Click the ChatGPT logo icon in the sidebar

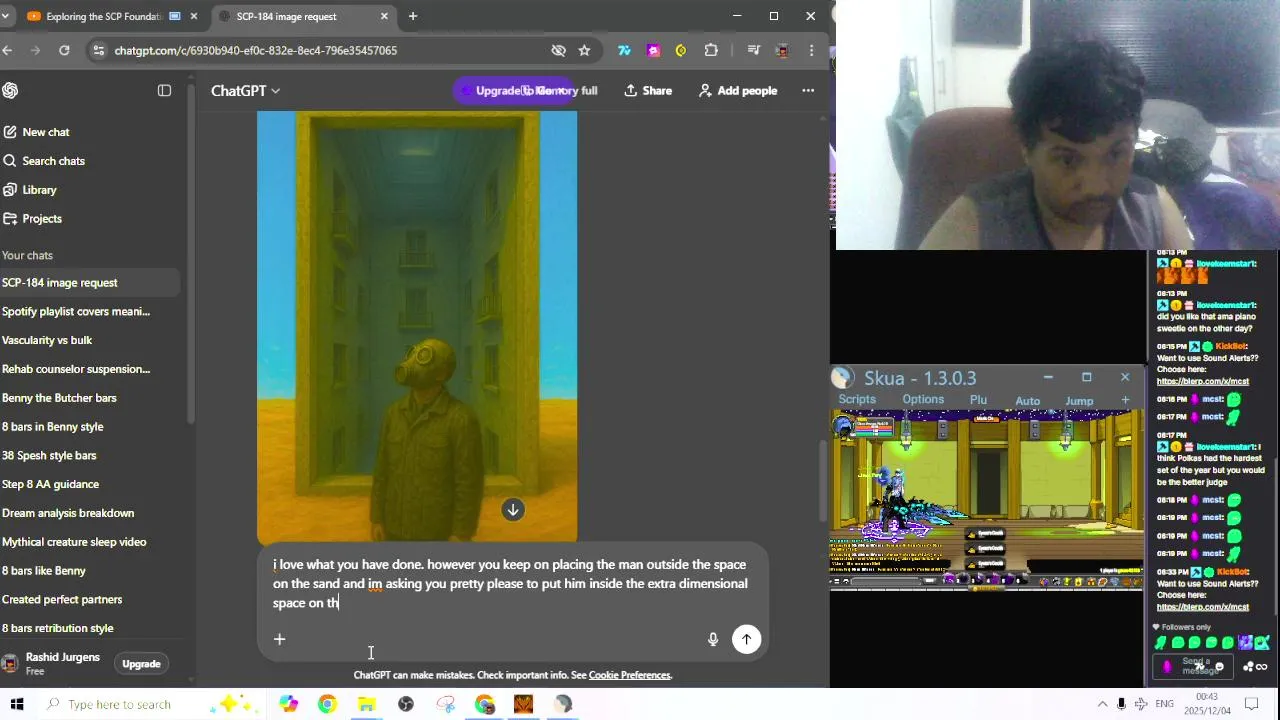click(10, 91)
